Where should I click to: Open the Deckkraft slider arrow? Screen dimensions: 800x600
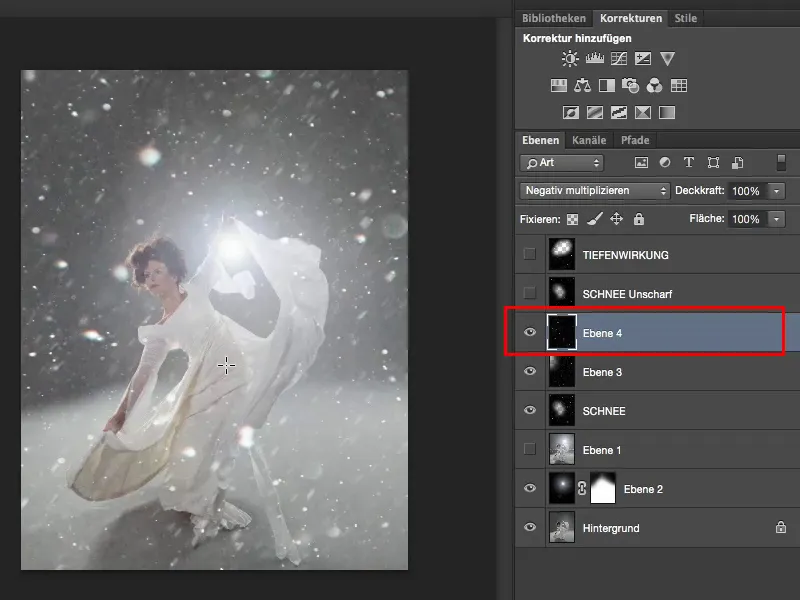[777, 191]
